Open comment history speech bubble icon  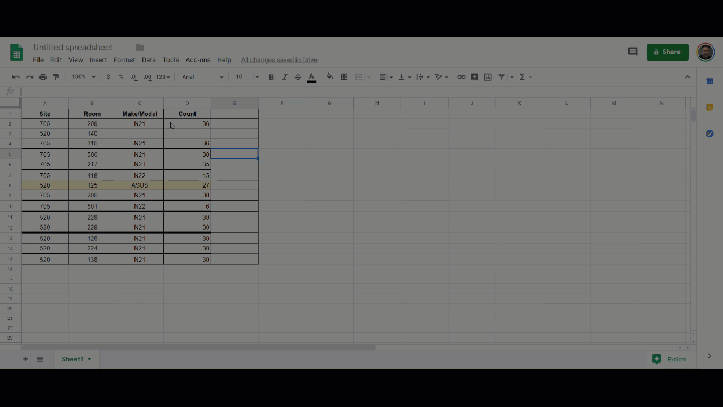pos(633,52)
